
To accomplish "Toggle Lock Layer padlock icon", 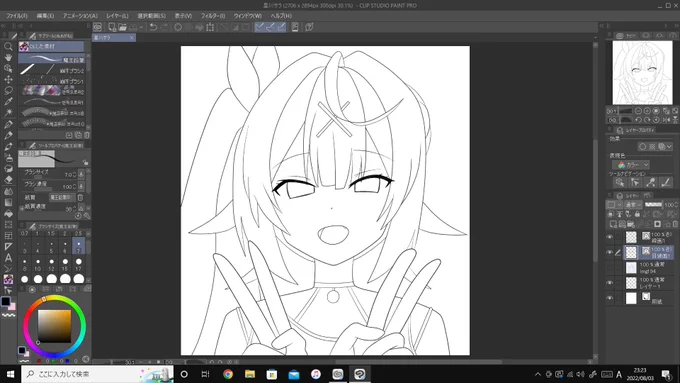I will pyautogui.click(x=637, y=214).
